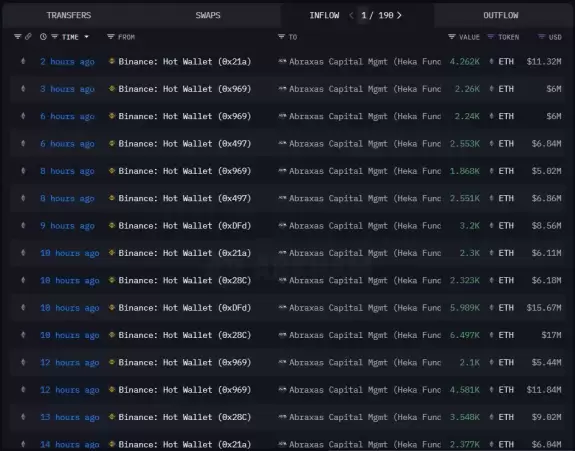Filter by the VALUE column
Viewport: 575px width, 451px height.
point(452,37)
